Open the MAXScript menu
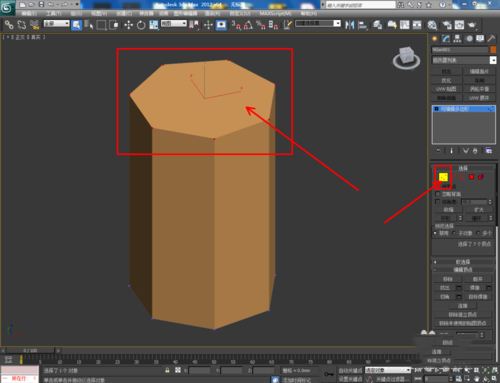500x383 pixels. coord(275,13)
